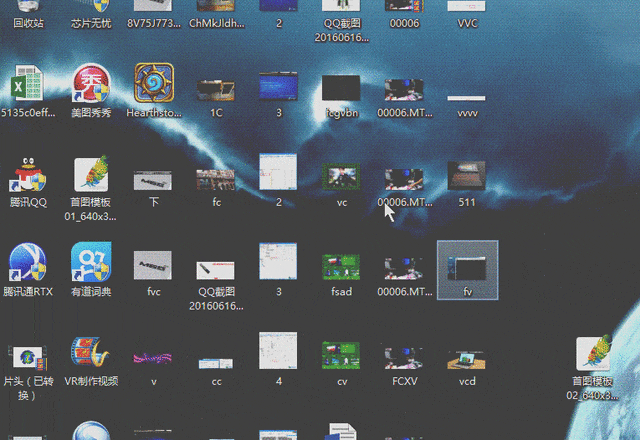This screenshot has height=440, width=640.
Task: Select the 00006.MT... file beside fsad
Action: [404, 277]
